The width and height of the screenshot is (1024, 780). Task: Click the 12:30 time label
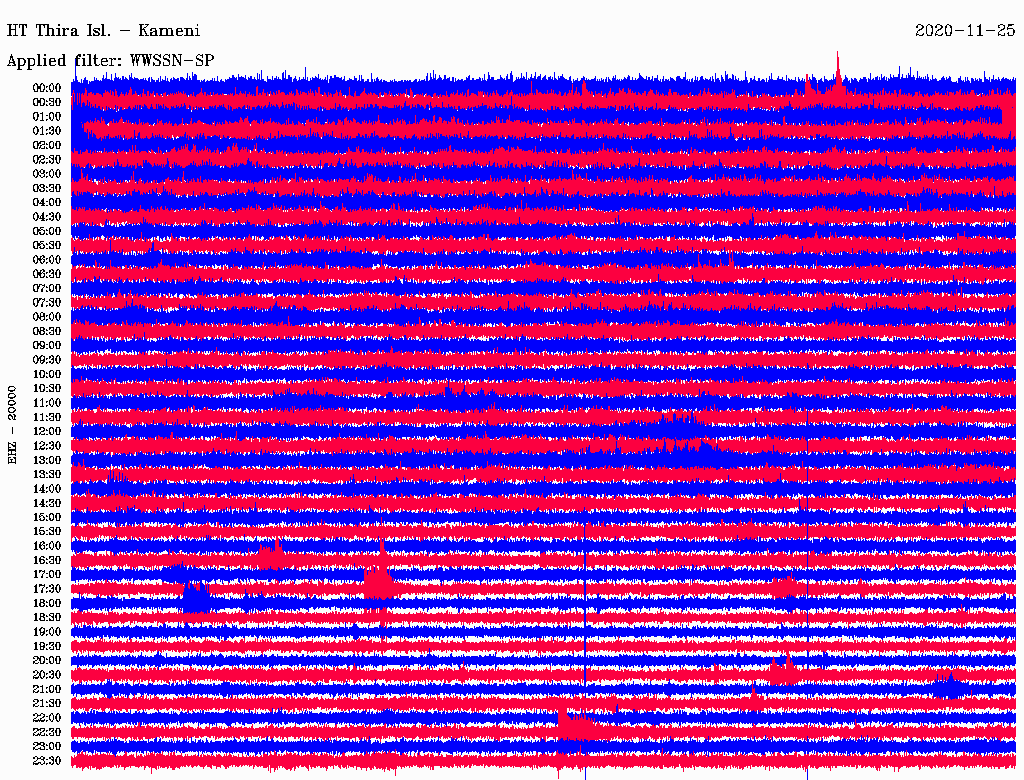click(47, 446)
